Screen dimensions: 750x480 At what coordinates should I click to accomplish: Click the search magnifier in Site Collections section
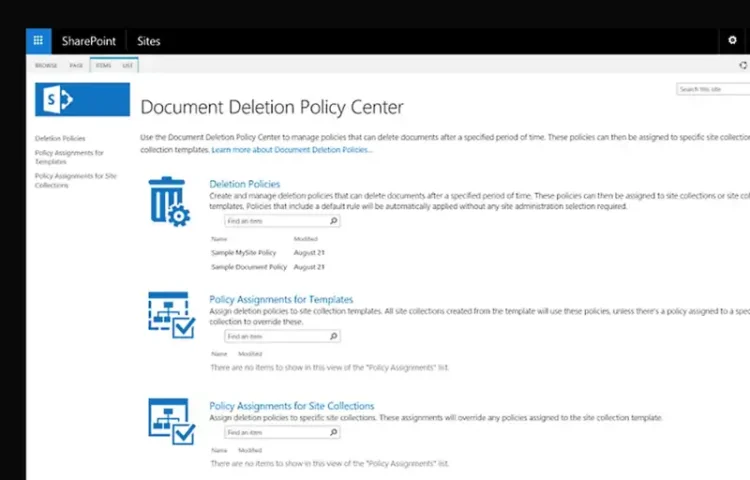(x=334, y=432)
